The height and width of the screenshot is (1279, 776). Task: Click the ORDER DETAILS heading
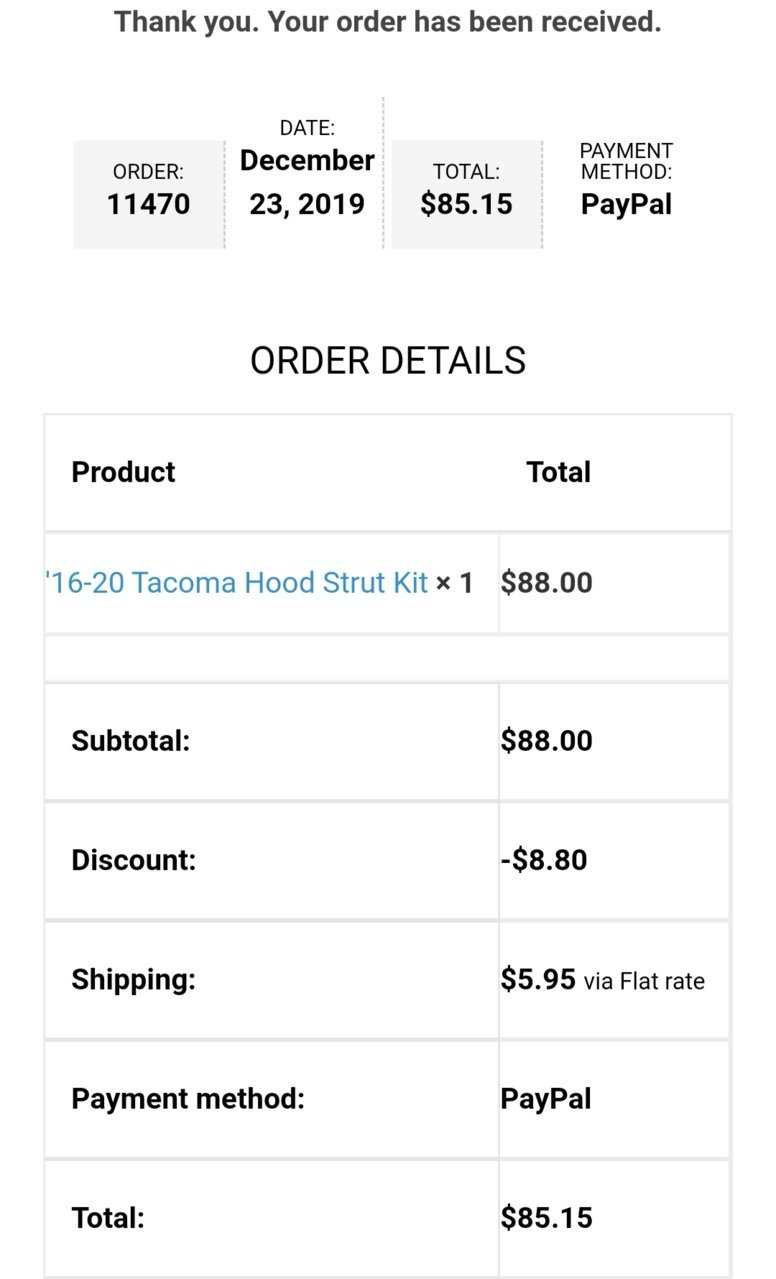388,360
